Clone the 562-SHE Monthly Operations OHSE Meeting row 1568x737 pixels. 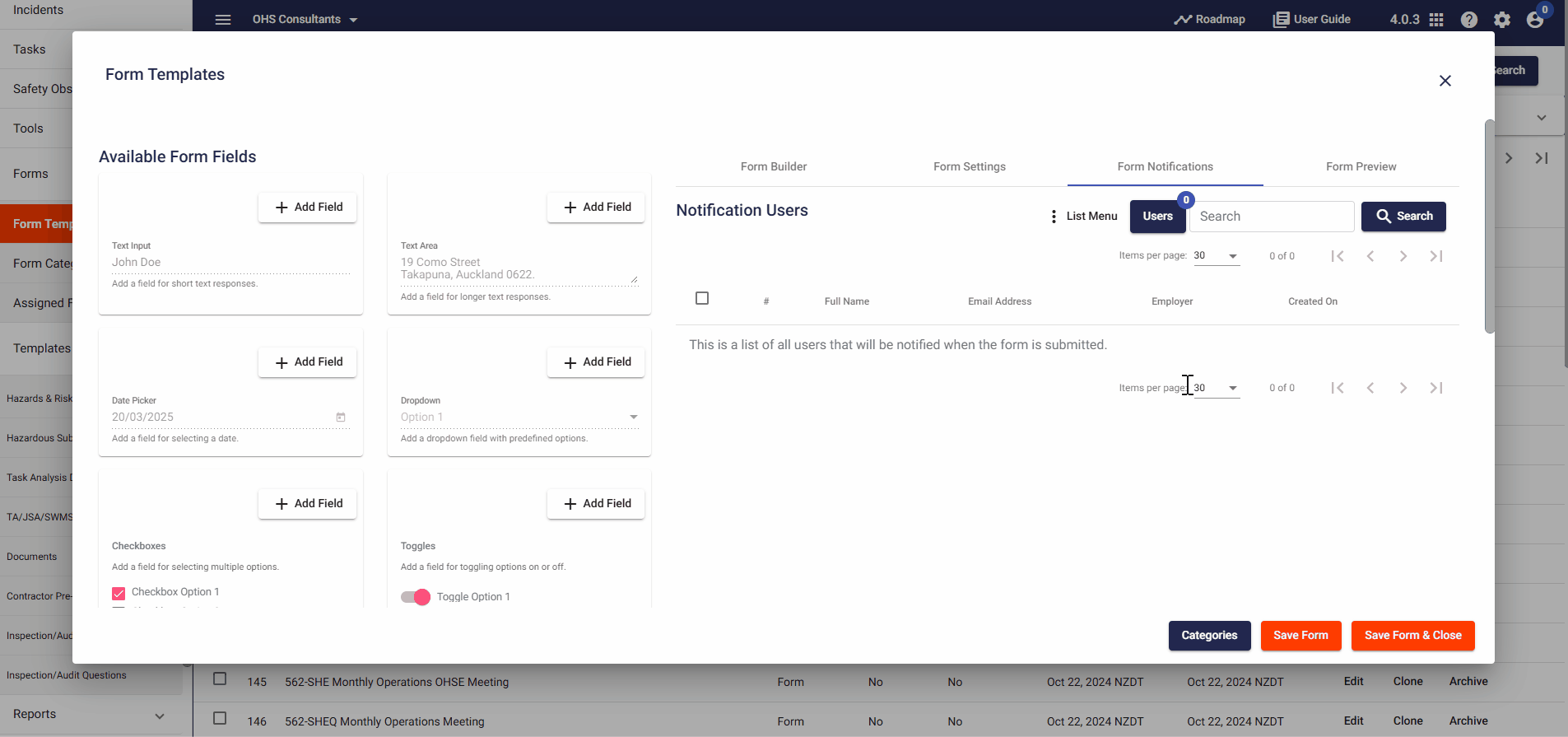[1408, 682]
